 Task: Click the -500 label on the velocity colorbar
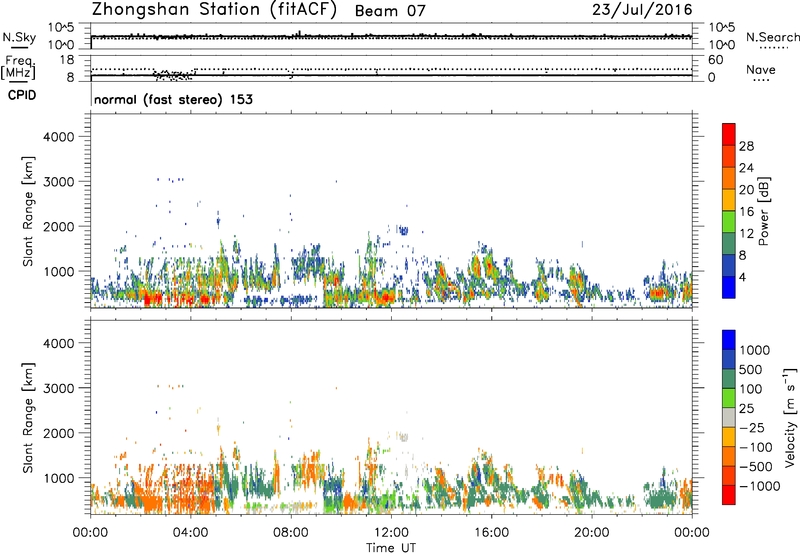coord(755,466)
